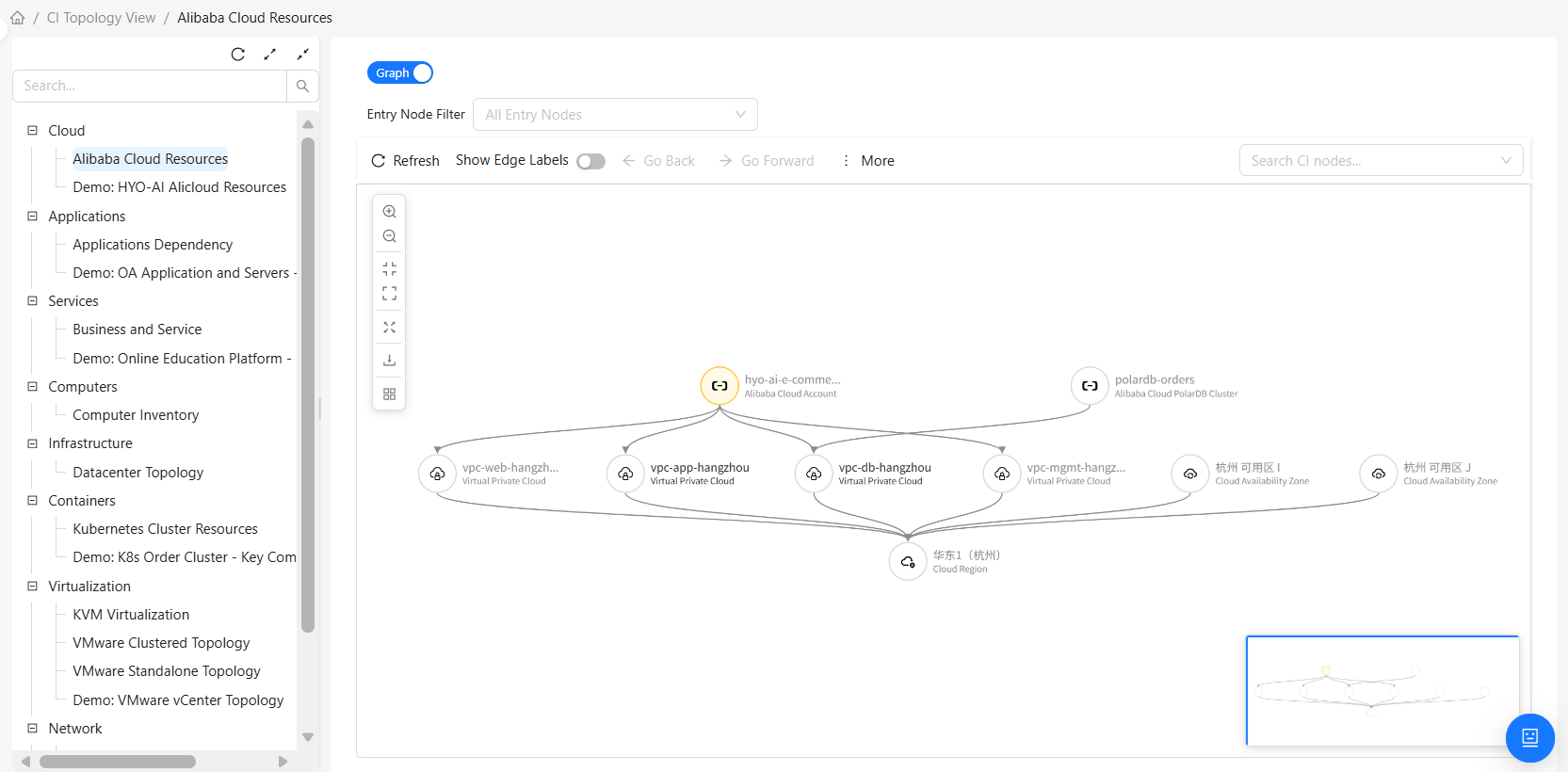Expand all tree nodes icon

pyautogui.click(x=270, y=55)
